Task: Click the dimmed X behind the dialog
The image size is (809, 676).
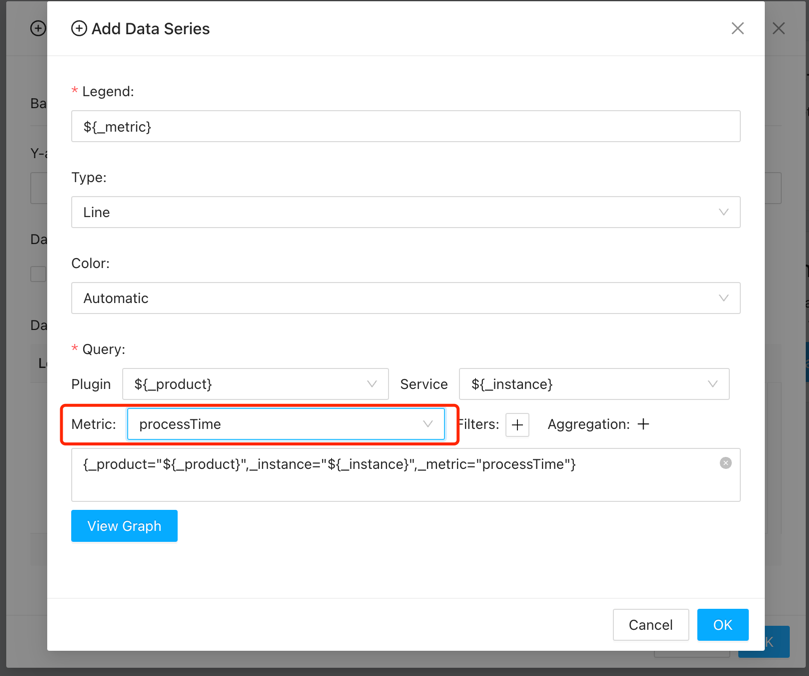Action: (779, 28)
